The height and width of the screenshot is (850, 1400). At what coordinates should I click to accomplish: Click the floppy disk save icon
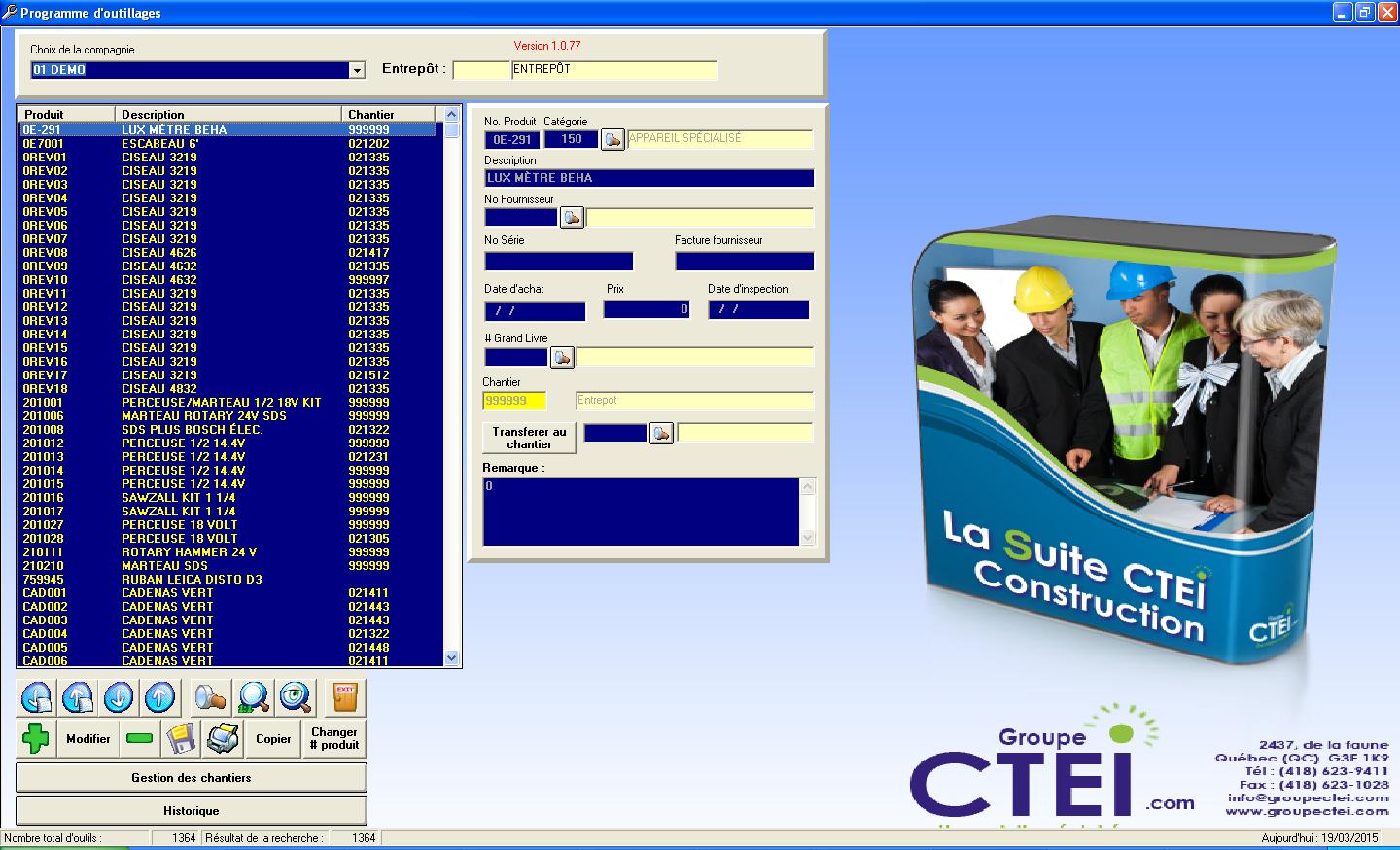tap(181, 738)
